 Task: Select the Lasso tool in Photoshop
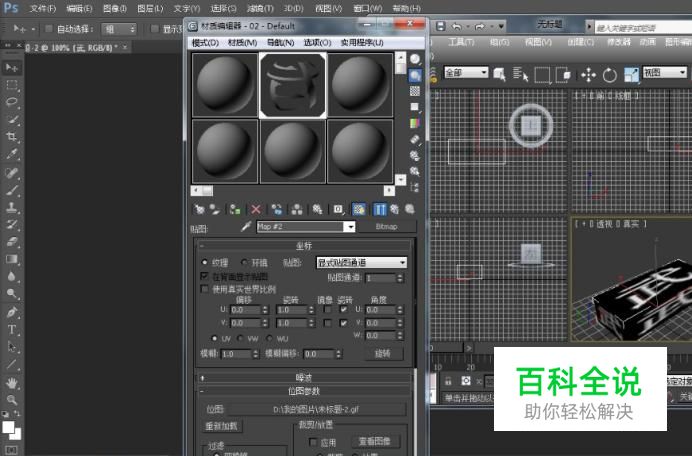point(12,102)
